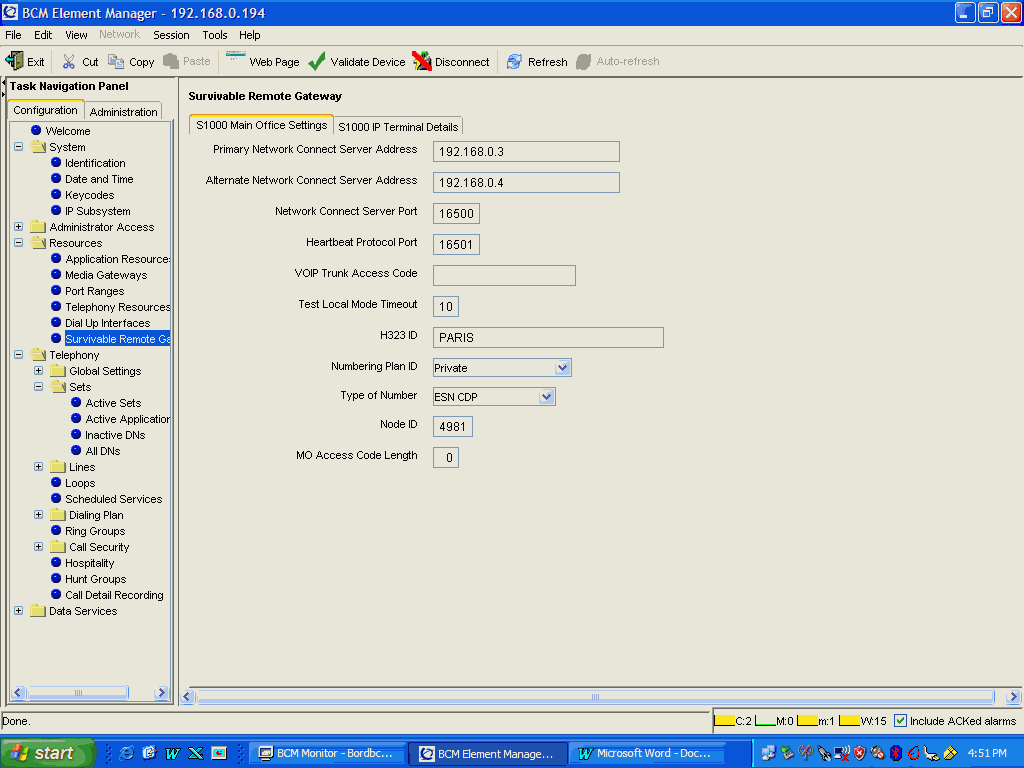Select Call Detail Recording tree item

pyautogui.click(x=114, y=595)
